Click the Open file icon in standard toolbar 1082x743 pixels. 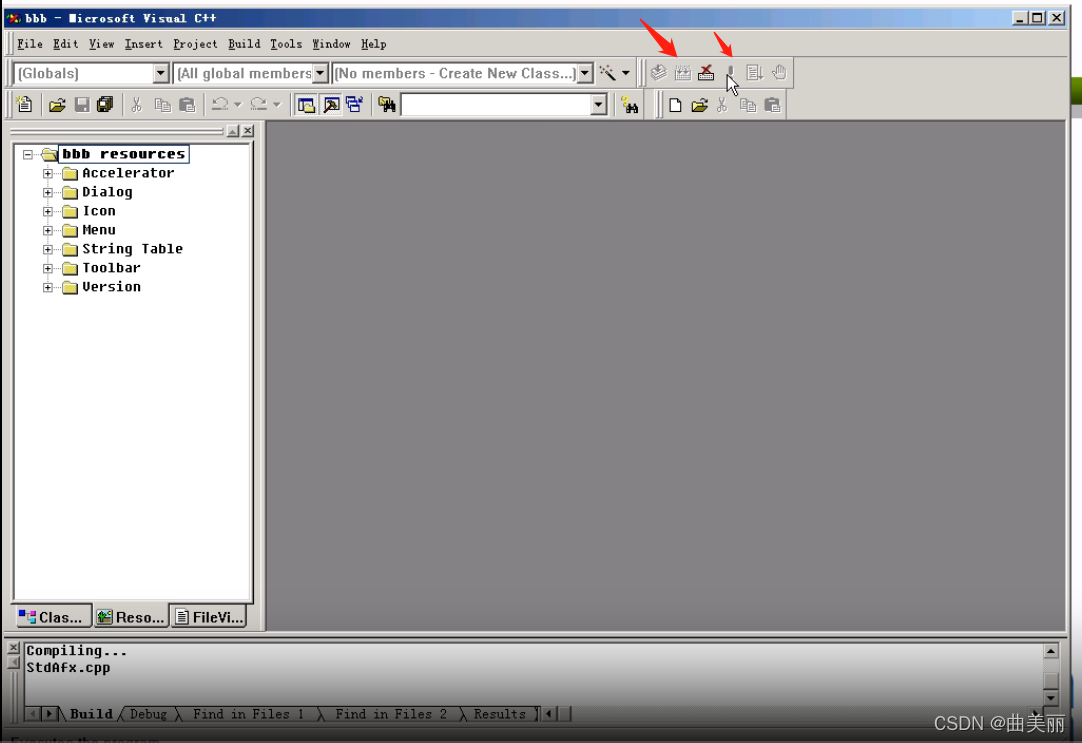coord(57,105)
